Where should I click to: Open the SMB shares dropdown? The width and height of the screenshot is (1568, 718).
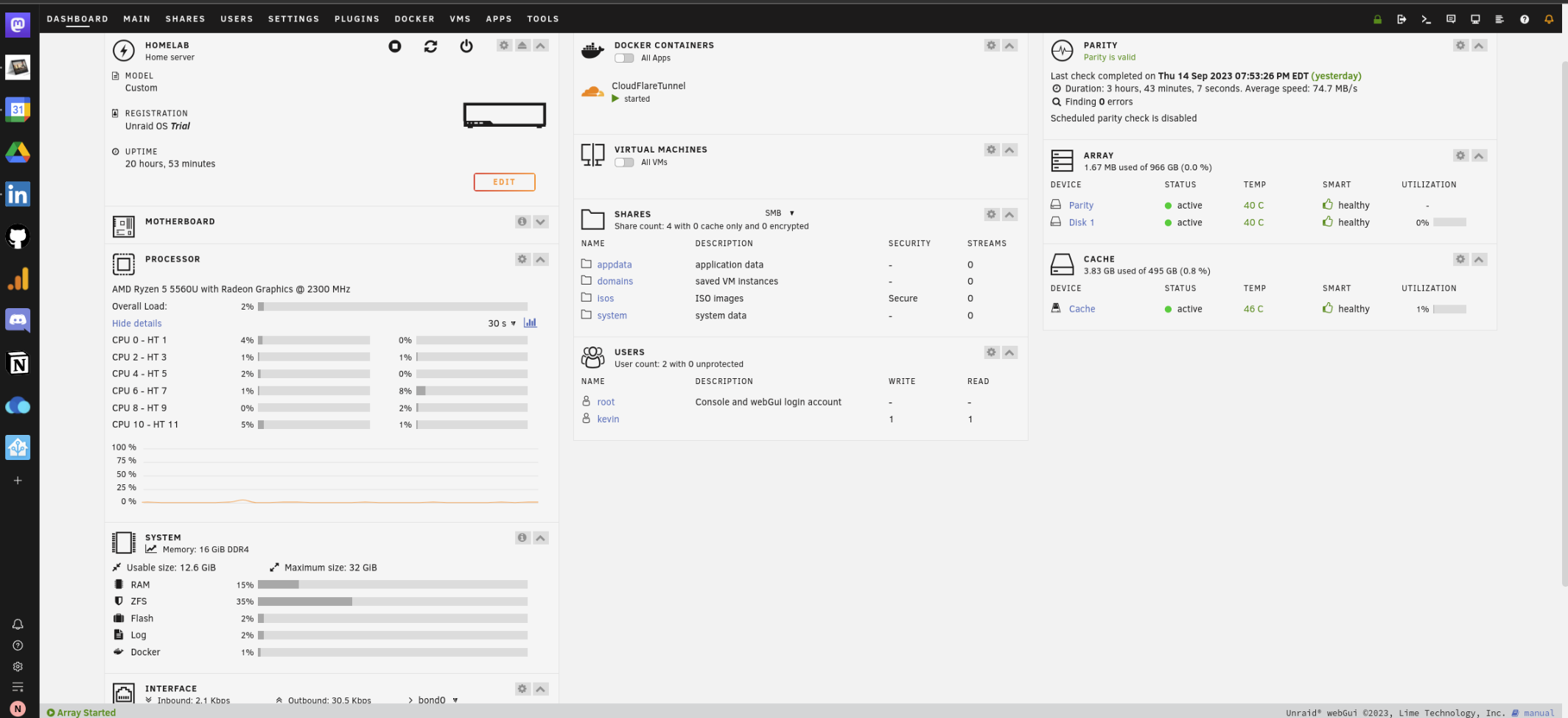[780, 213]
